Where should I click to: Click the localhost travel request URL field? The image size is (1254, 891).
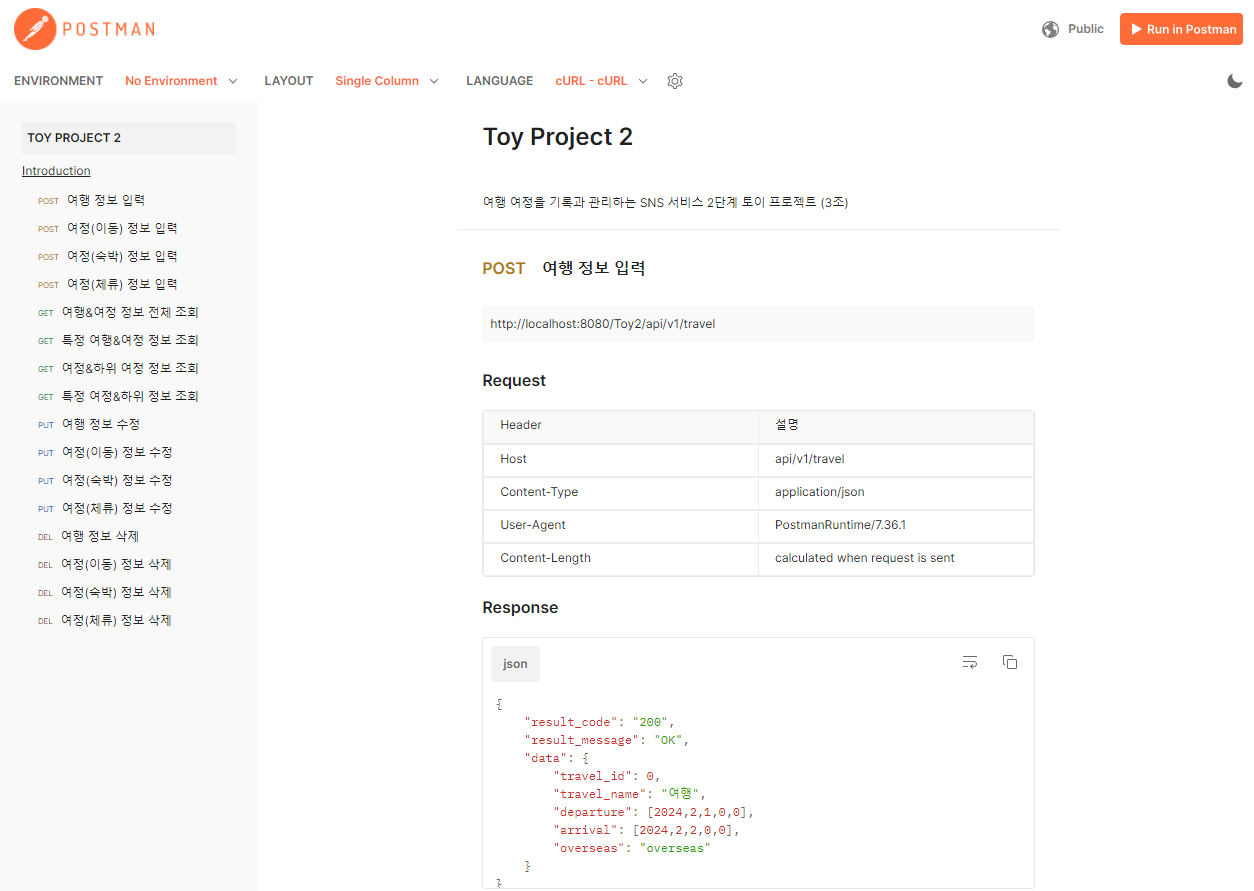click(758, 324)
